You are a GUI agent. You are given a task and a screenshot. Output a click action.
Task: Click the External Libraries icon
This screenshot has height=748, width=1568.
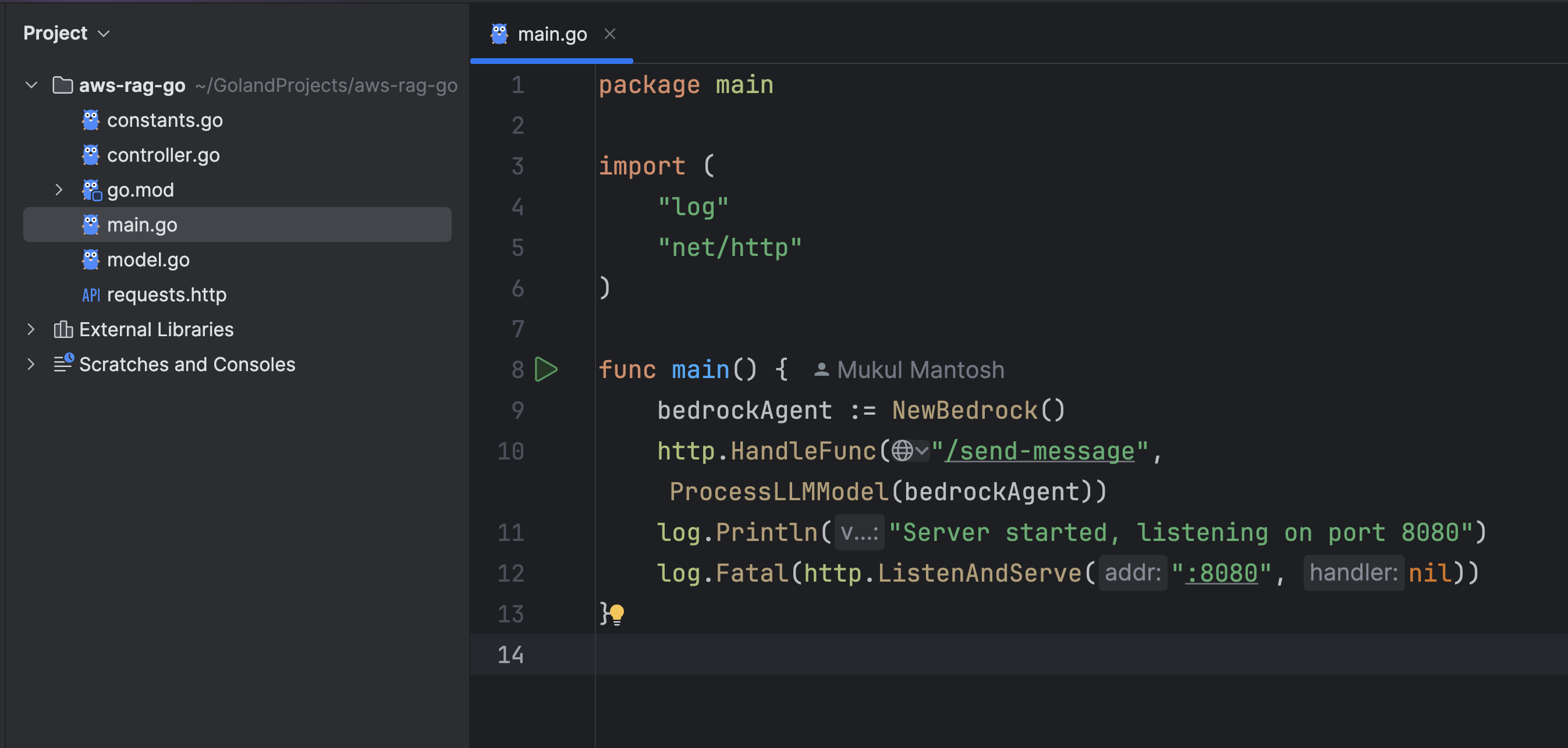click(63, 330)
